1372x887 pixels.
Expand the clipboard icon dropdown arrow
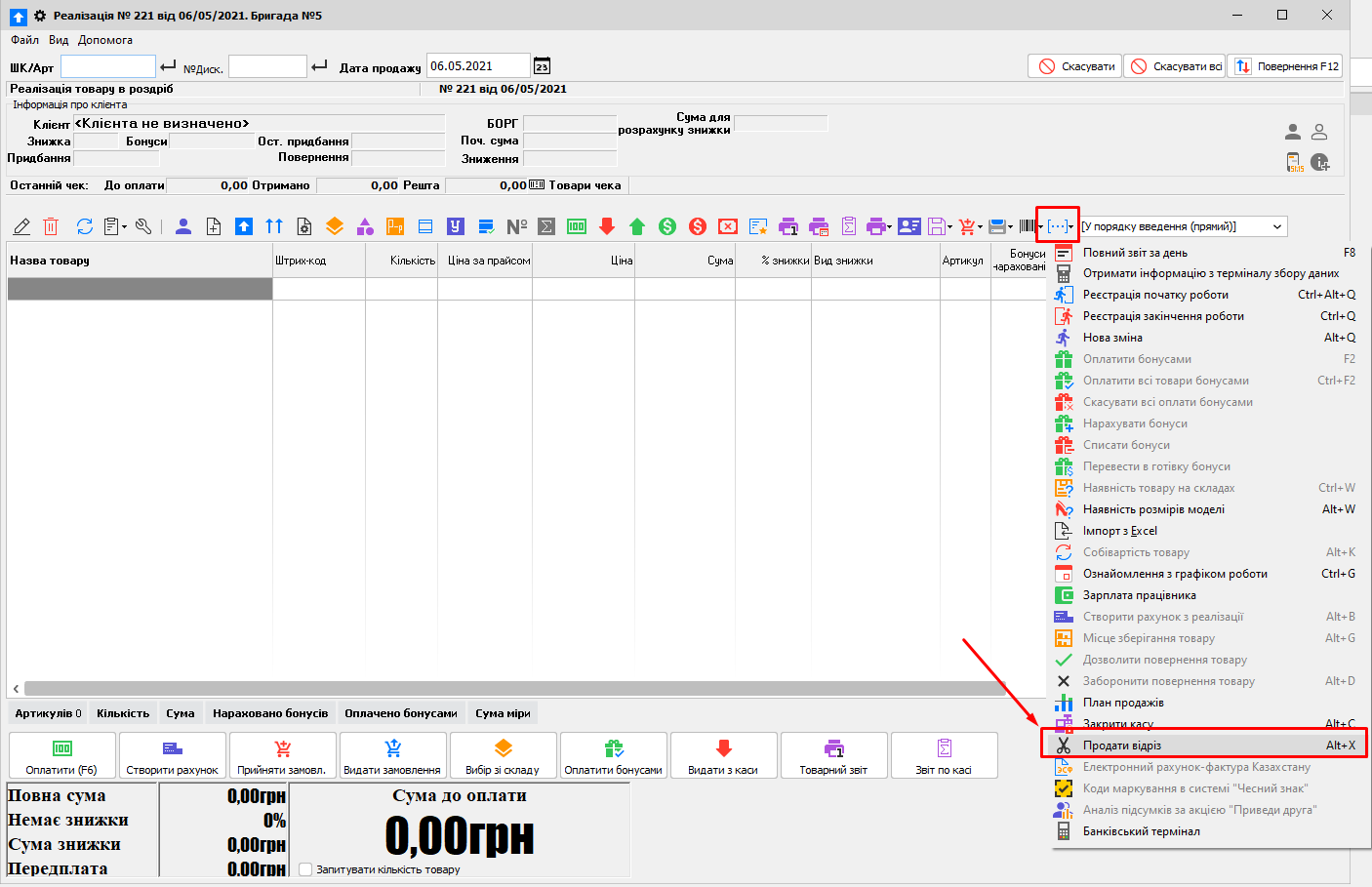(x=124, y=227)
